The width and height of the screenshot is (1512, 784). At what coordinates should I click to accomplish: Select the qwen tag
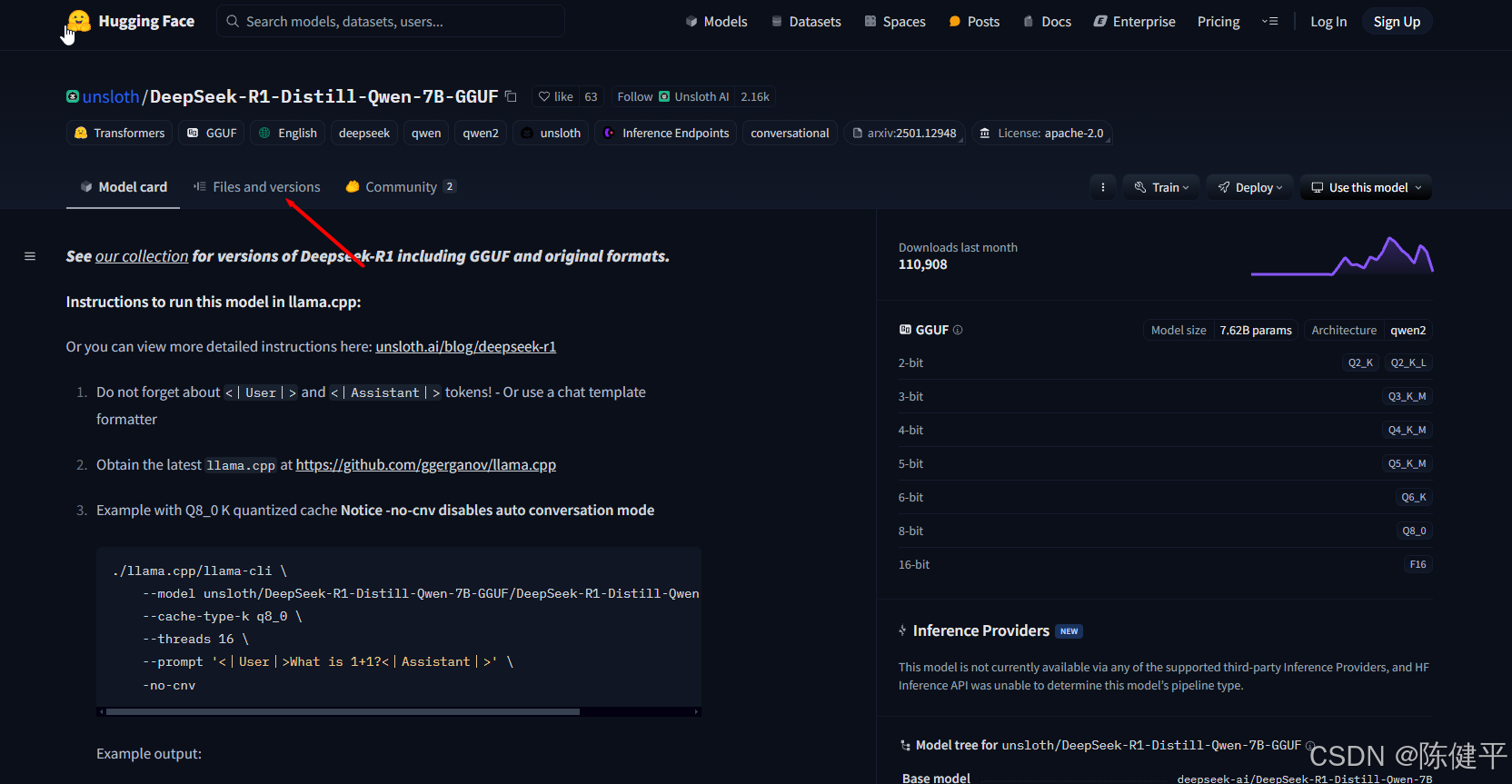[426, 133]
